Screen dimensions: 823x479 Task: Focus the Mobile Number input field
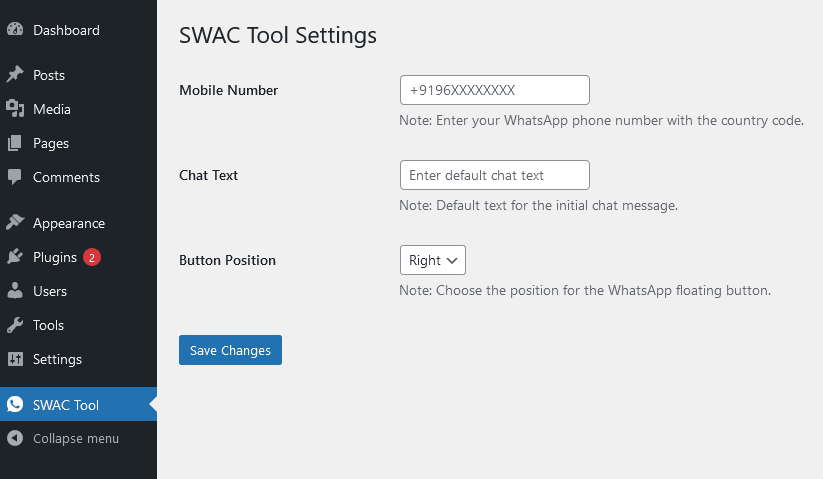coord(494,90)
